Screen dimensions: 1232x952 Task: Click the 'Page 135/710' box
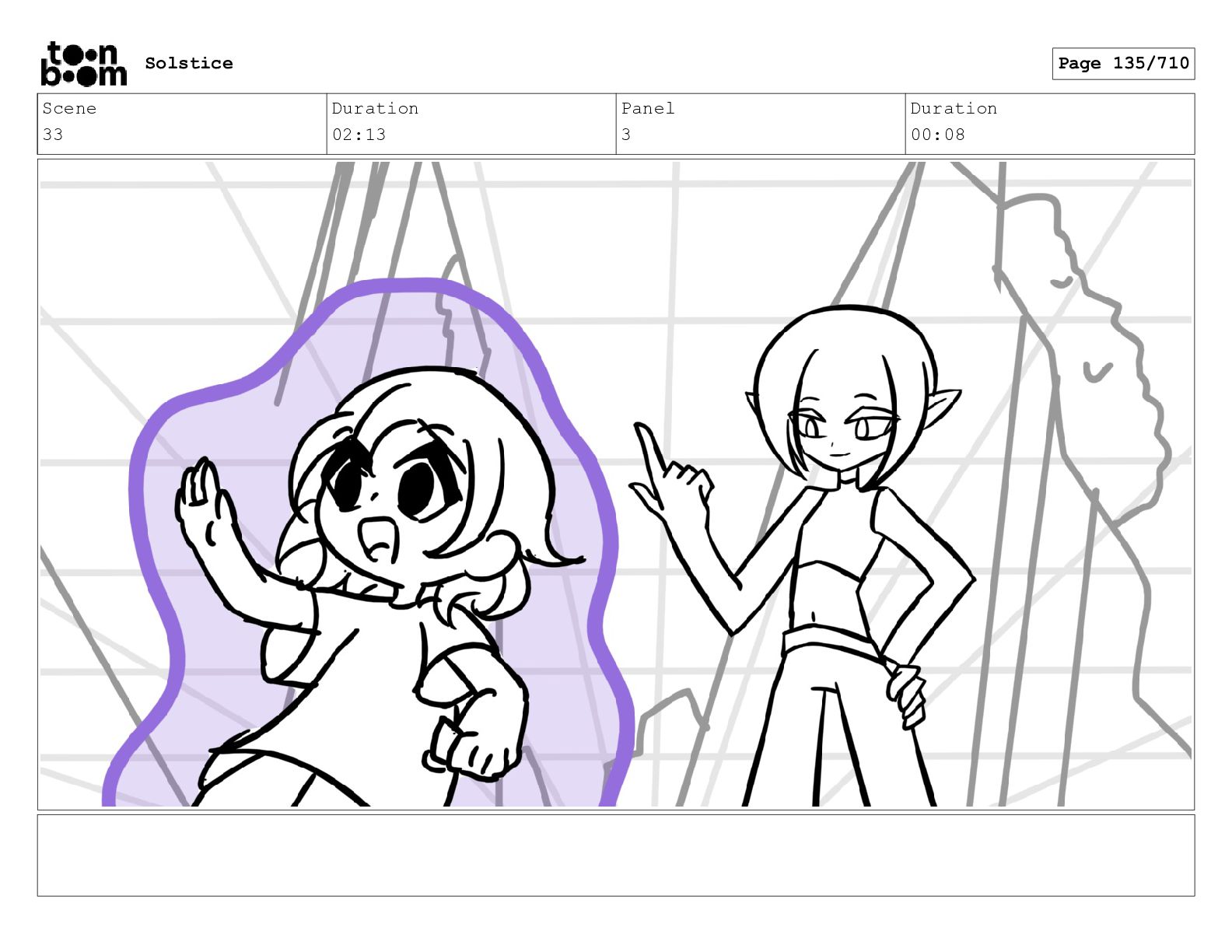click(1123, 64)
